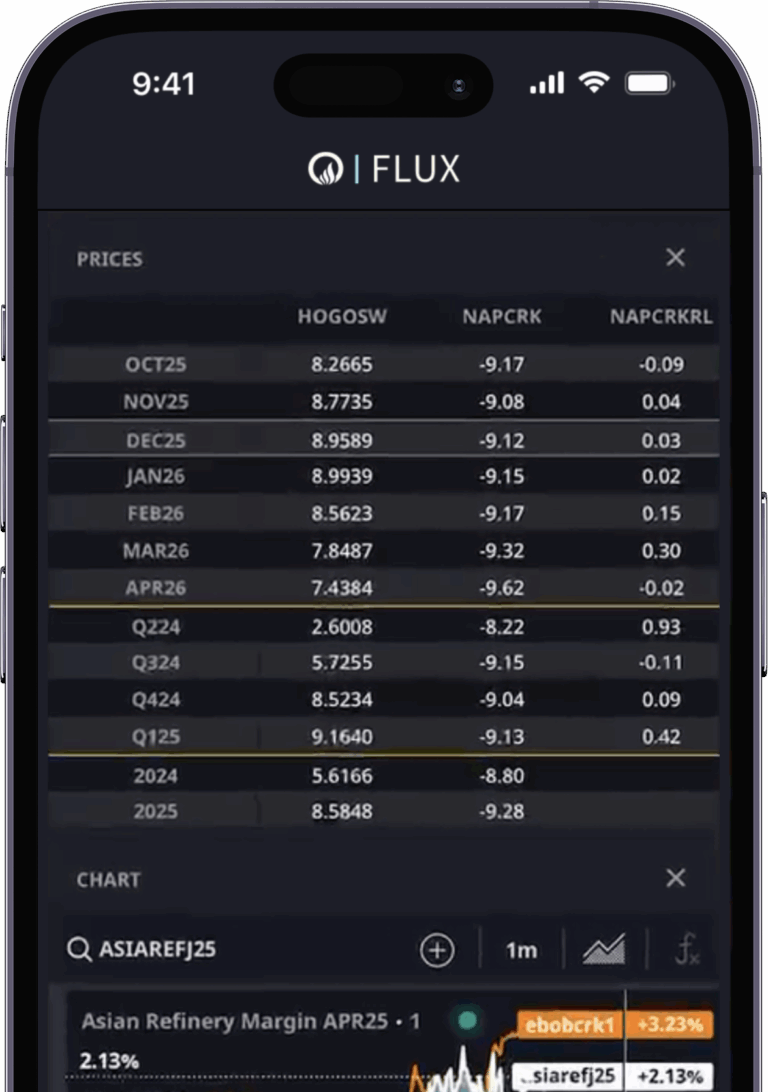
Task: Sort by the HOGOSW column header
Action: pyautogui.click(x=340, y=317)
